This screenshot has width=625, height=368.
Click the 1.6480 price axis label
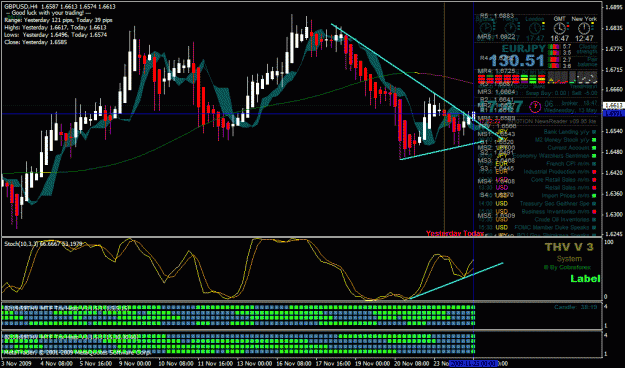(x=613, y=152)
